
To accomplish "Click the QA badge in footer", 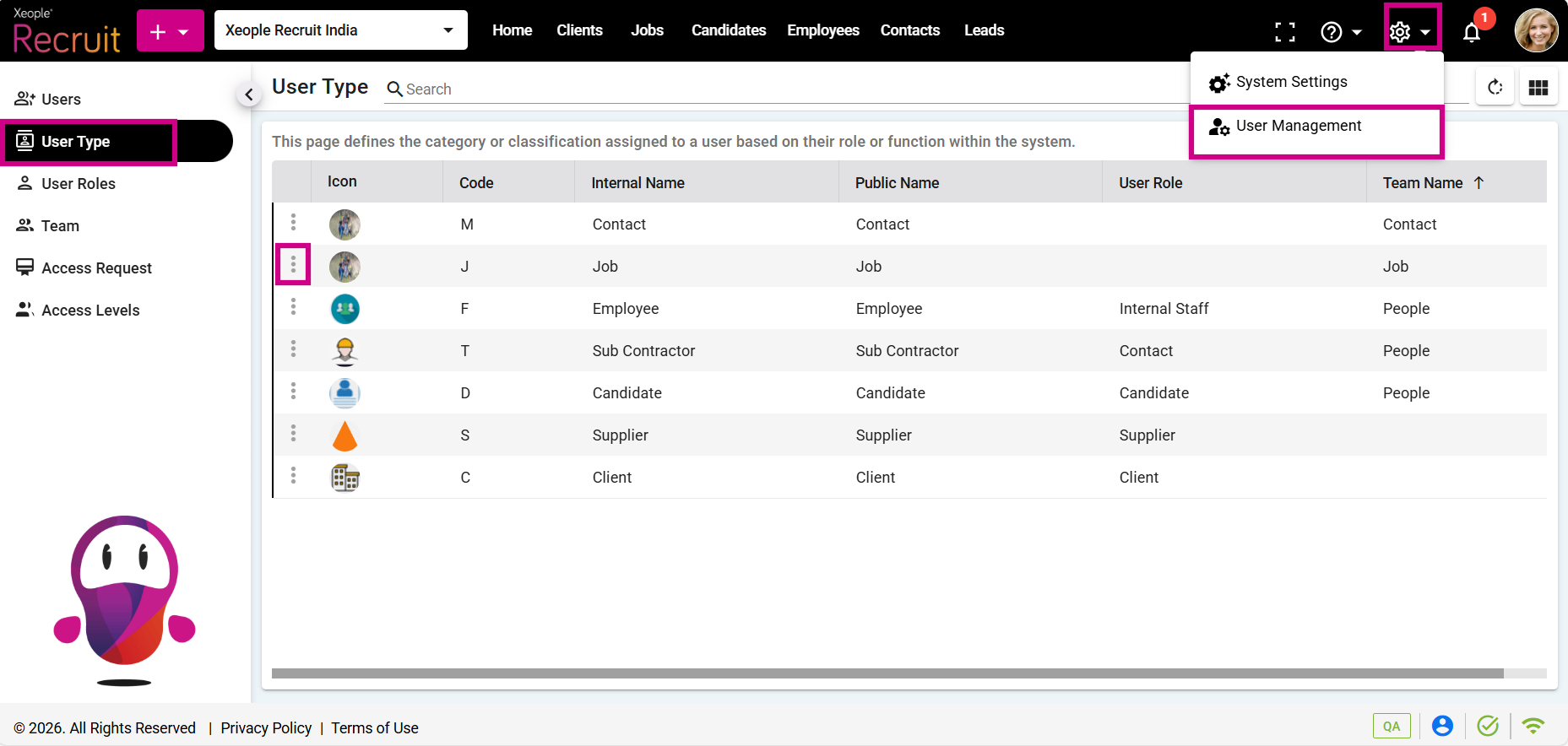I will pos(1391,726).
